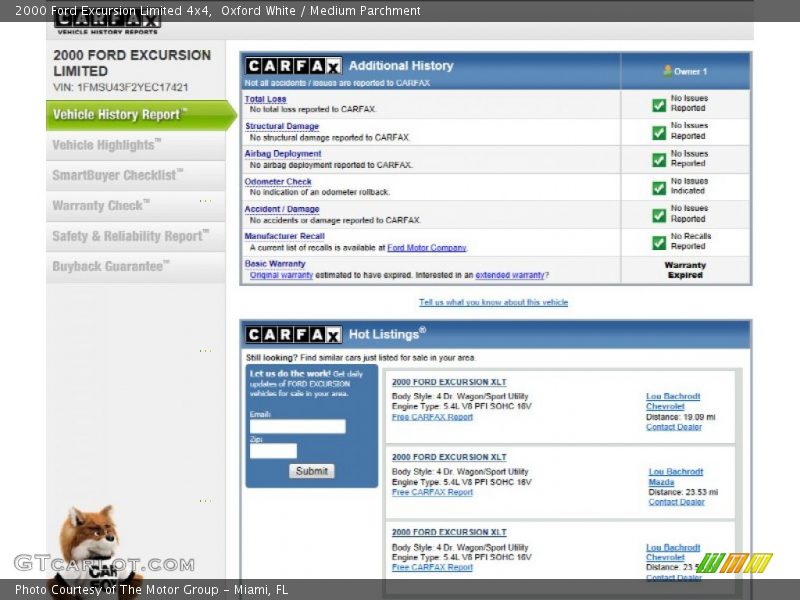Focus the Email input field

(297, 427)
